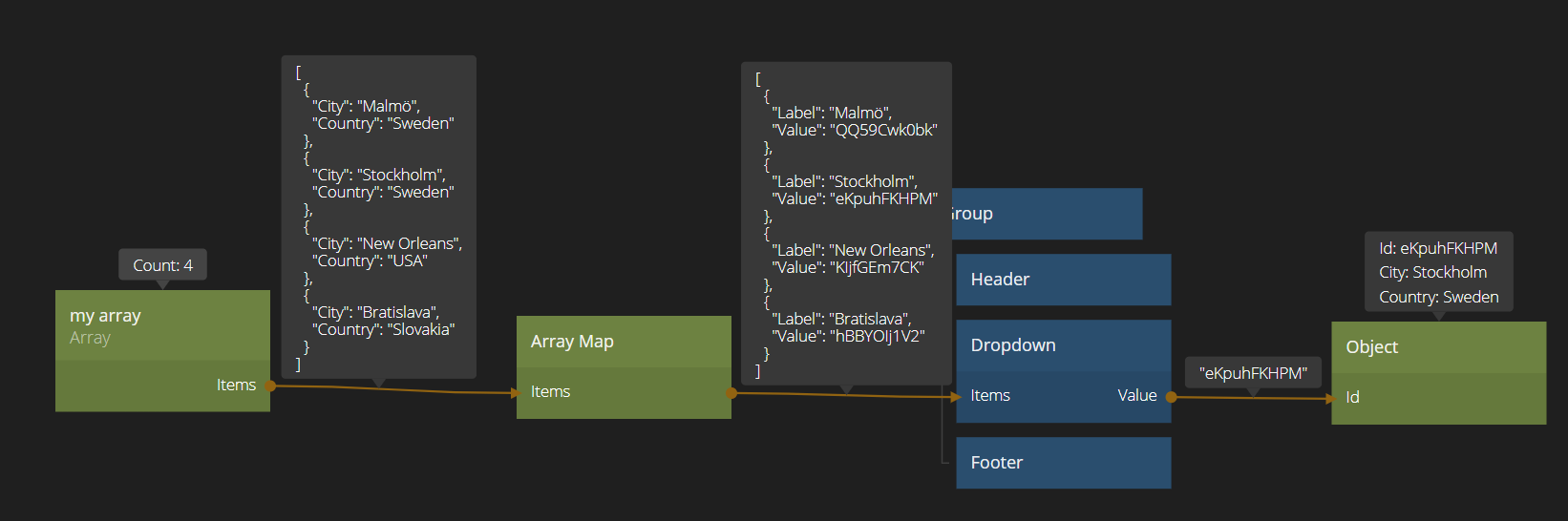Viewport: 1568px width, 521px height.
Task: Click the orange output dot on Array Map node
Action: pos(731,392)
